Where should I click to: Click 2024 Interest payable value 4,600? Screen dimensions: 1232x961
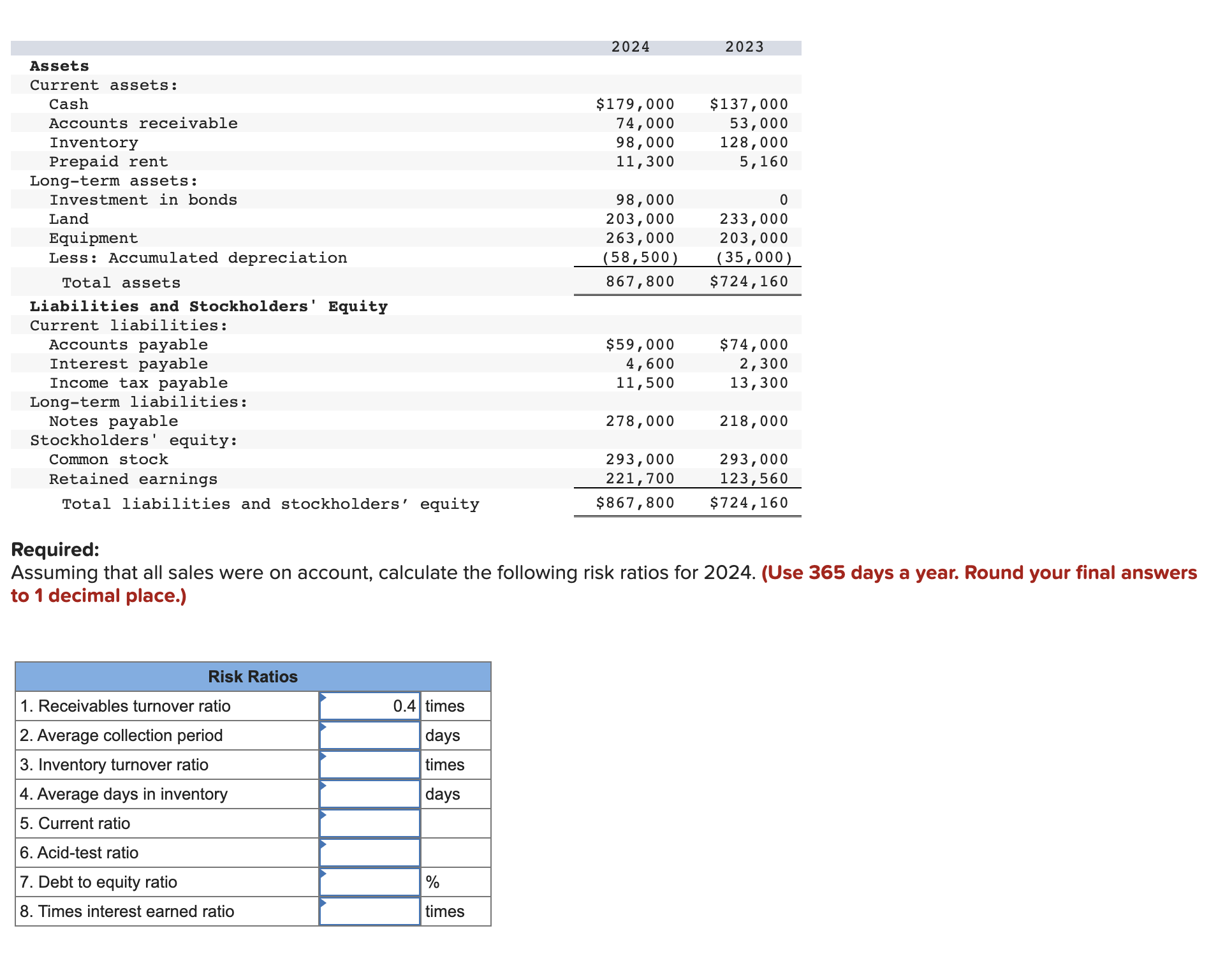(650, 363)
